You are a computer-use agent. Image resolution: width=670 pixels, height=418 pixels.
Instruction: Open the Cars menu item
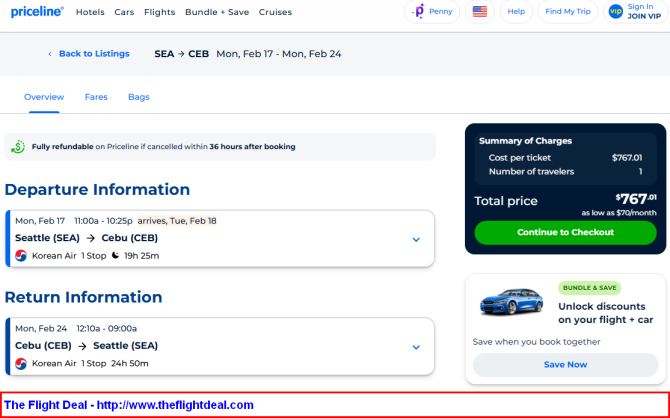[x=124, y=12]
